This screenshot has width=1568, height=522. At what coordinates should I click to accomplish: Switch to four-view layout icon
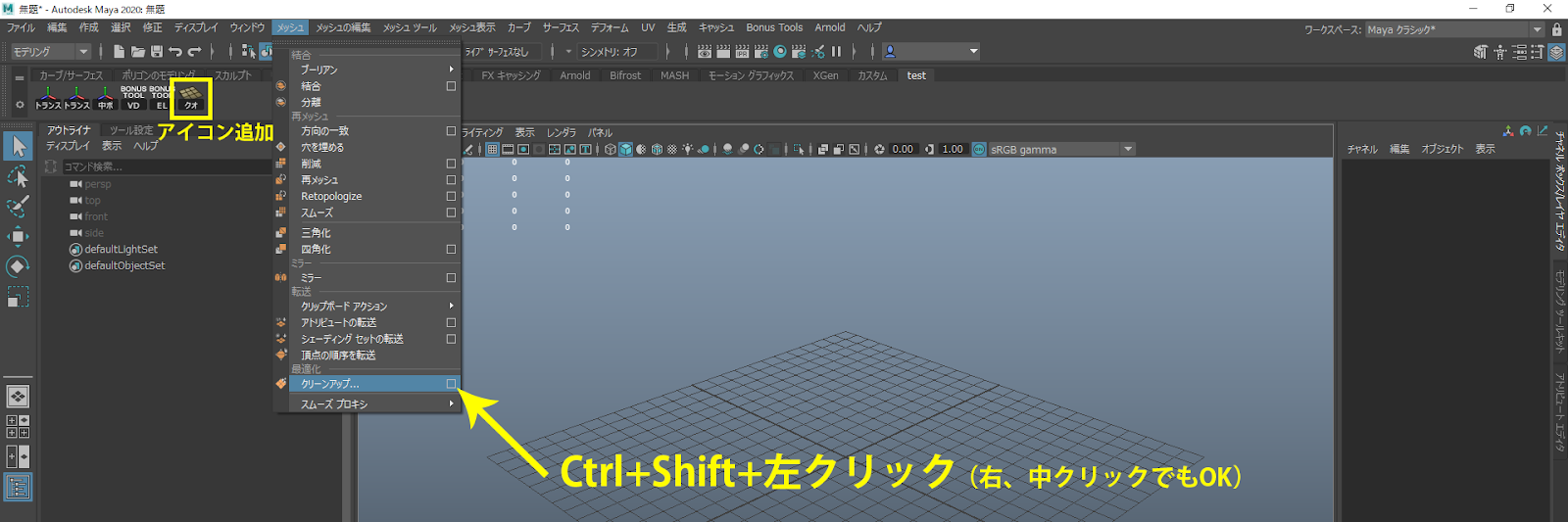18,426
